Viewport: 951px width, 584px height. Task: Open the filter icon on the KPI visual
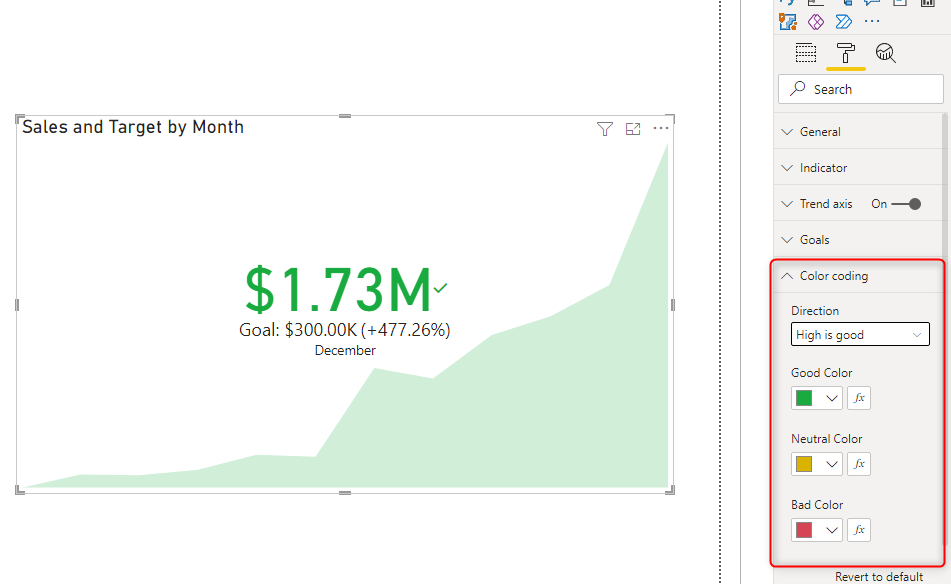tap(605, 128)
